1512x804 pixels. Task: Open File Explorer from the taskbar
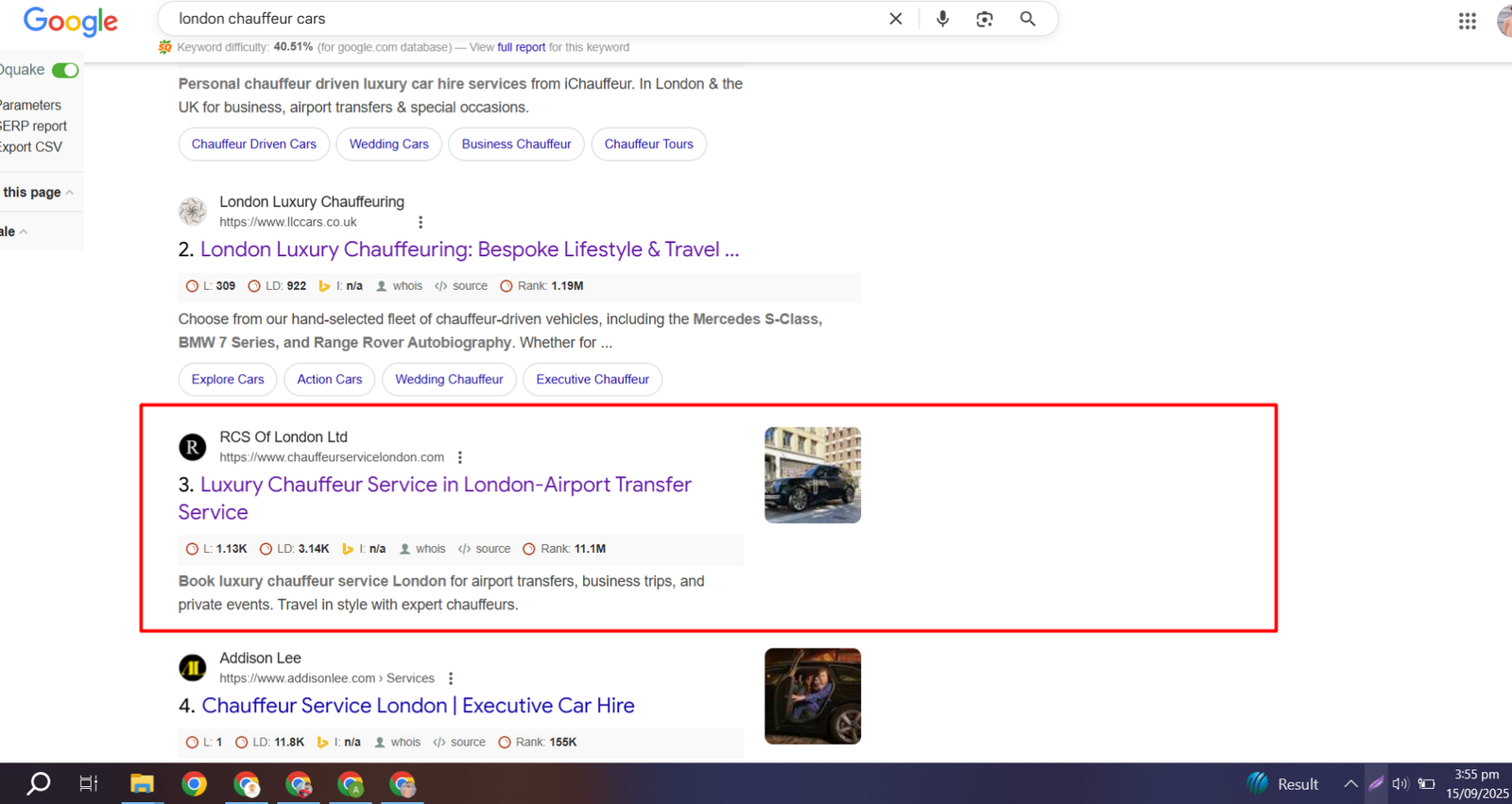tap(142, 783)
